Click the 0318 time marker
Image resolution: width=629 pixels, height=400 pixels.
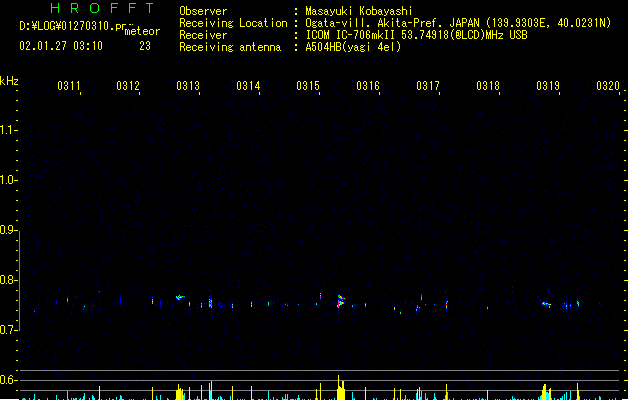(x=488, y=85)
